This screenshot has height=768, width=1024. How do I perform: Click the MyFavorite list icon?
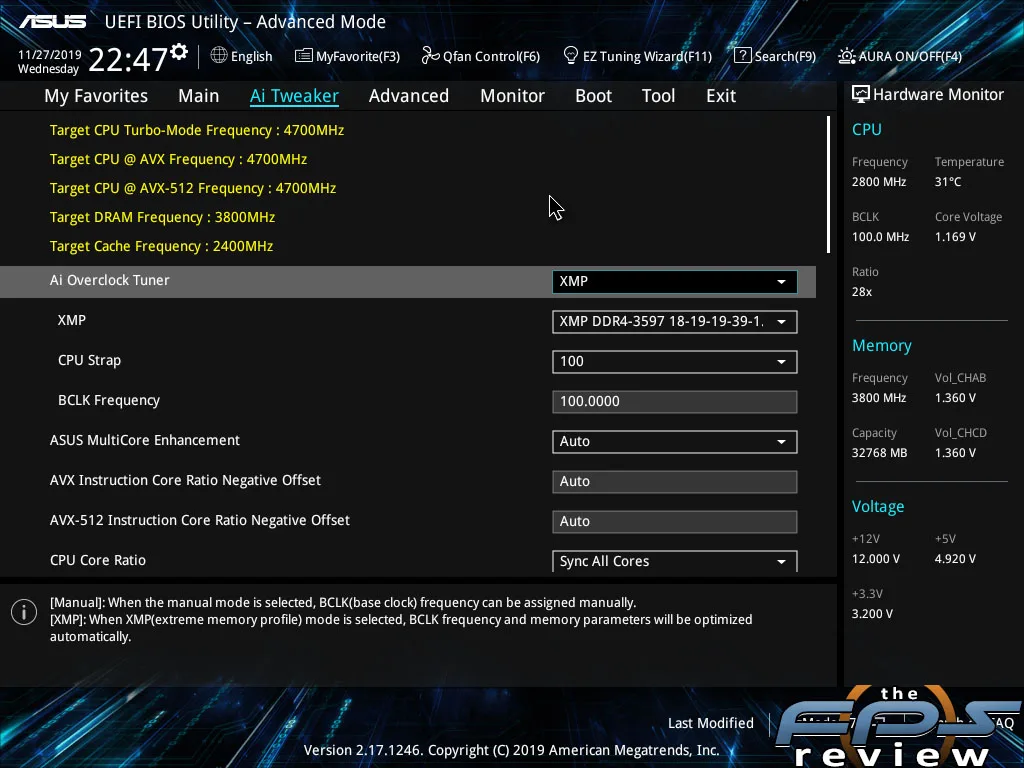[x=304, y=56]
